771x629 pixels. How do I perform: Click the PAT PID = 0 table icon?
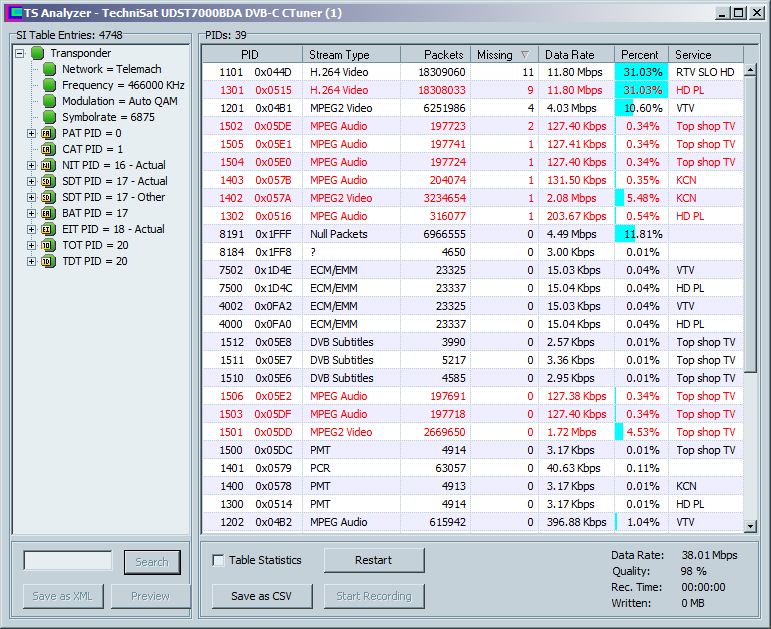[48, 133]
